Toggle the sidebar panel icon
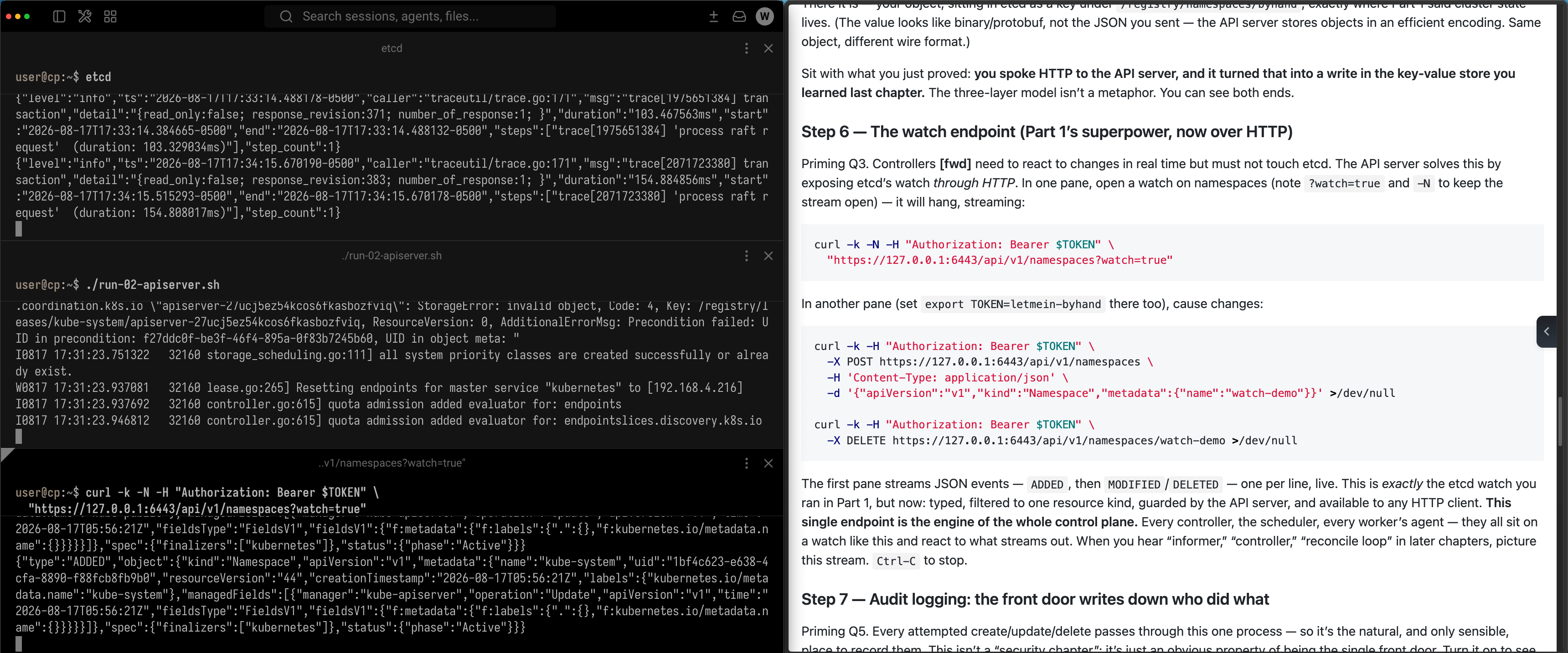This screenshot has width=1568, height=653. (59, 16)
